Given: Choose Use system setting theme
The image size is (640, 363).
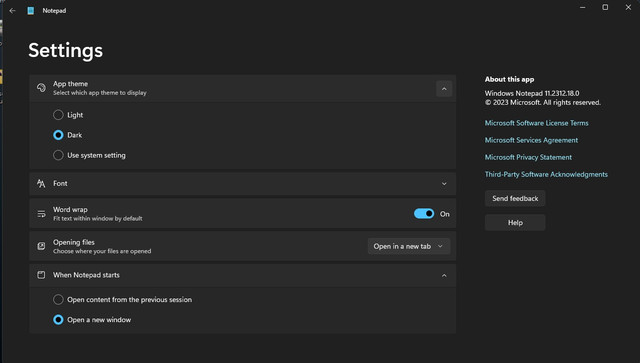Looking at the screenshot, I should (58, 155).
